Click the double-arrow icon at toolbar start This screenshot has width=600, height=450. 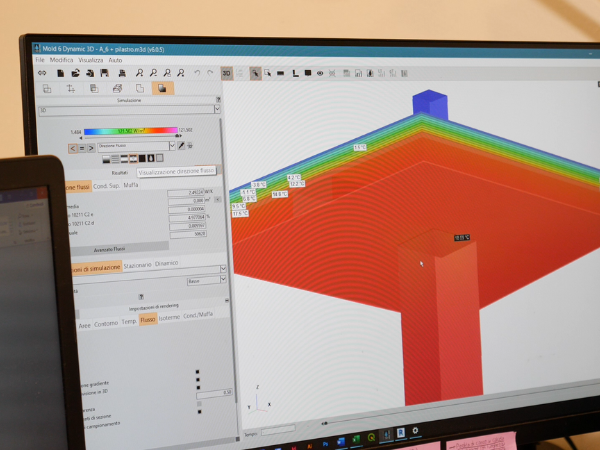point(42,73)
